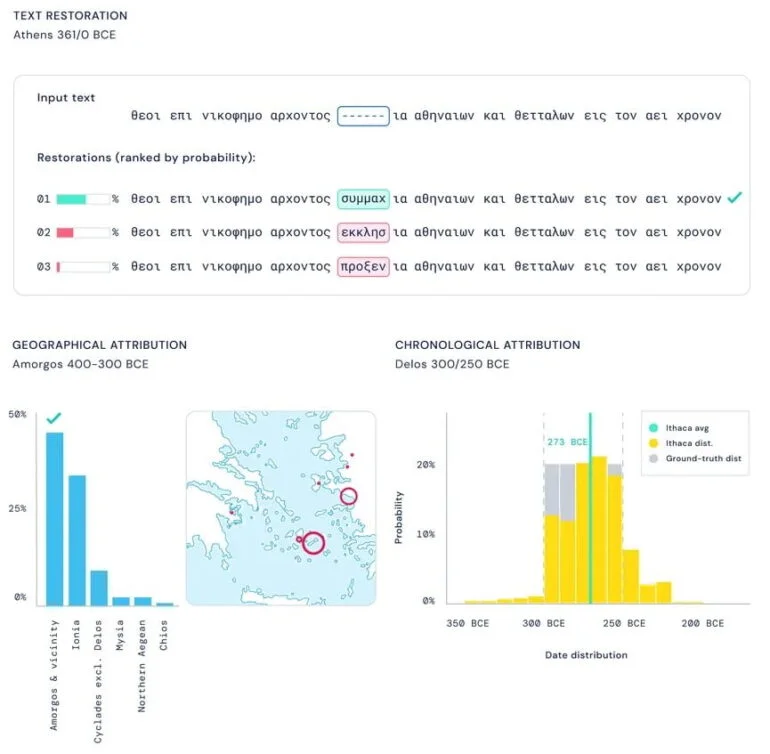
Task: Select the teal Ithaca avg legend dot
Action: click(653, 428)
